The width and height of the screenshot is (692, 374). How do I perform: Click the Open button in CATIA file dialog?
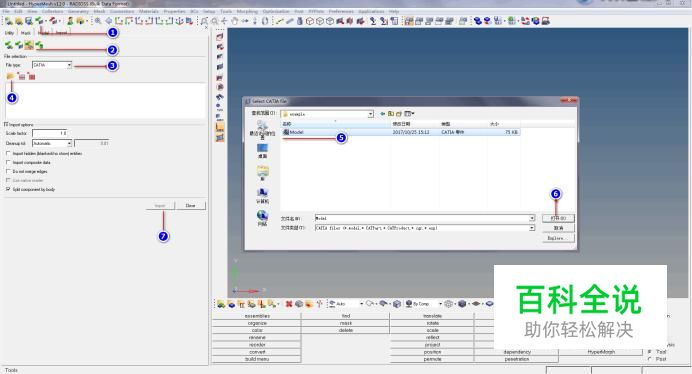click(558, 218)
